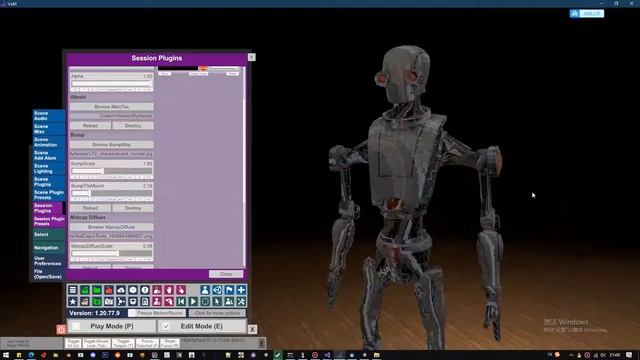
Task: Click the connected nodes icon
Action: click(x=121, y=302)
